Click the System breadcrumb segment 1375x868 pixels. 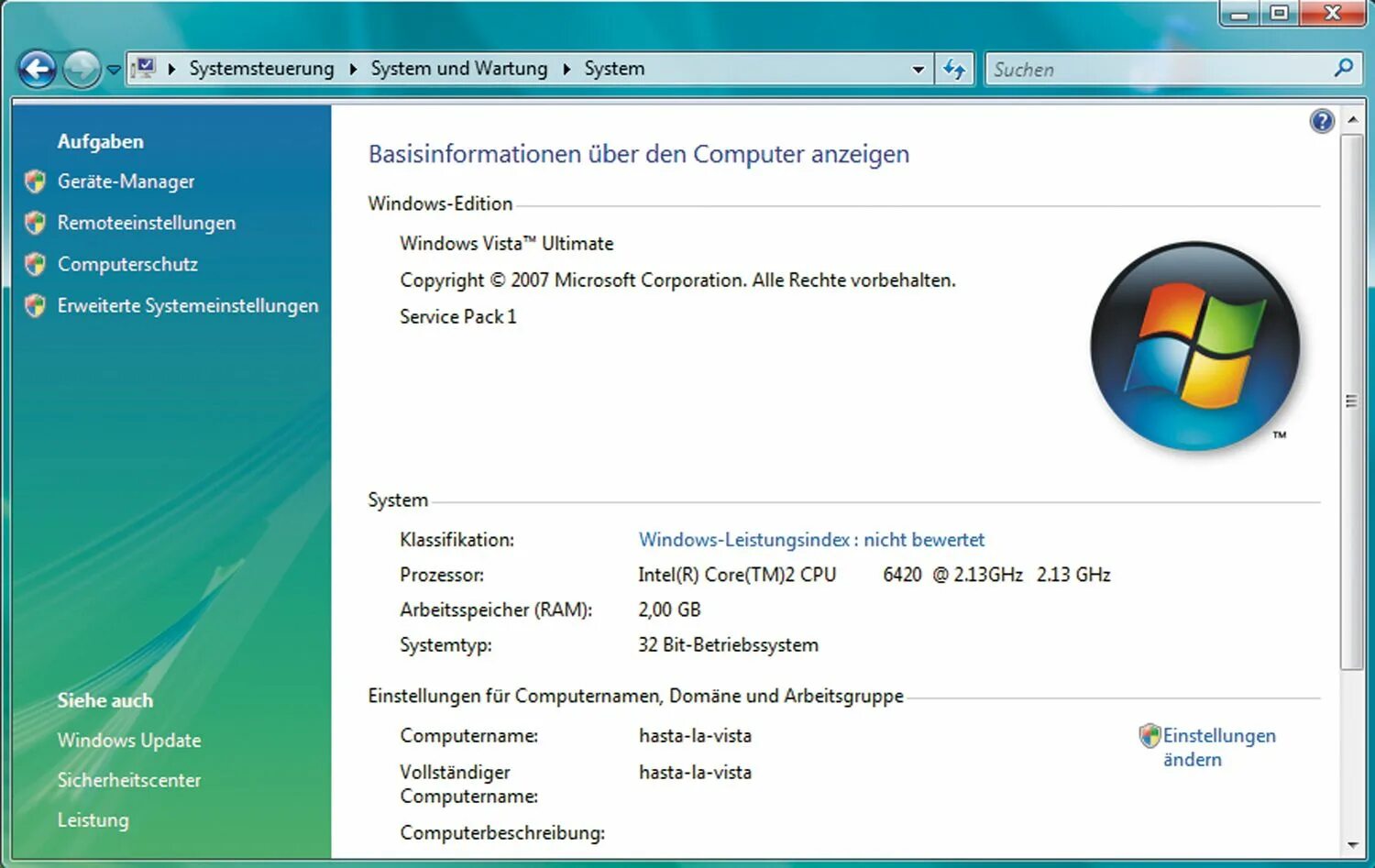(x=614, y=69)
